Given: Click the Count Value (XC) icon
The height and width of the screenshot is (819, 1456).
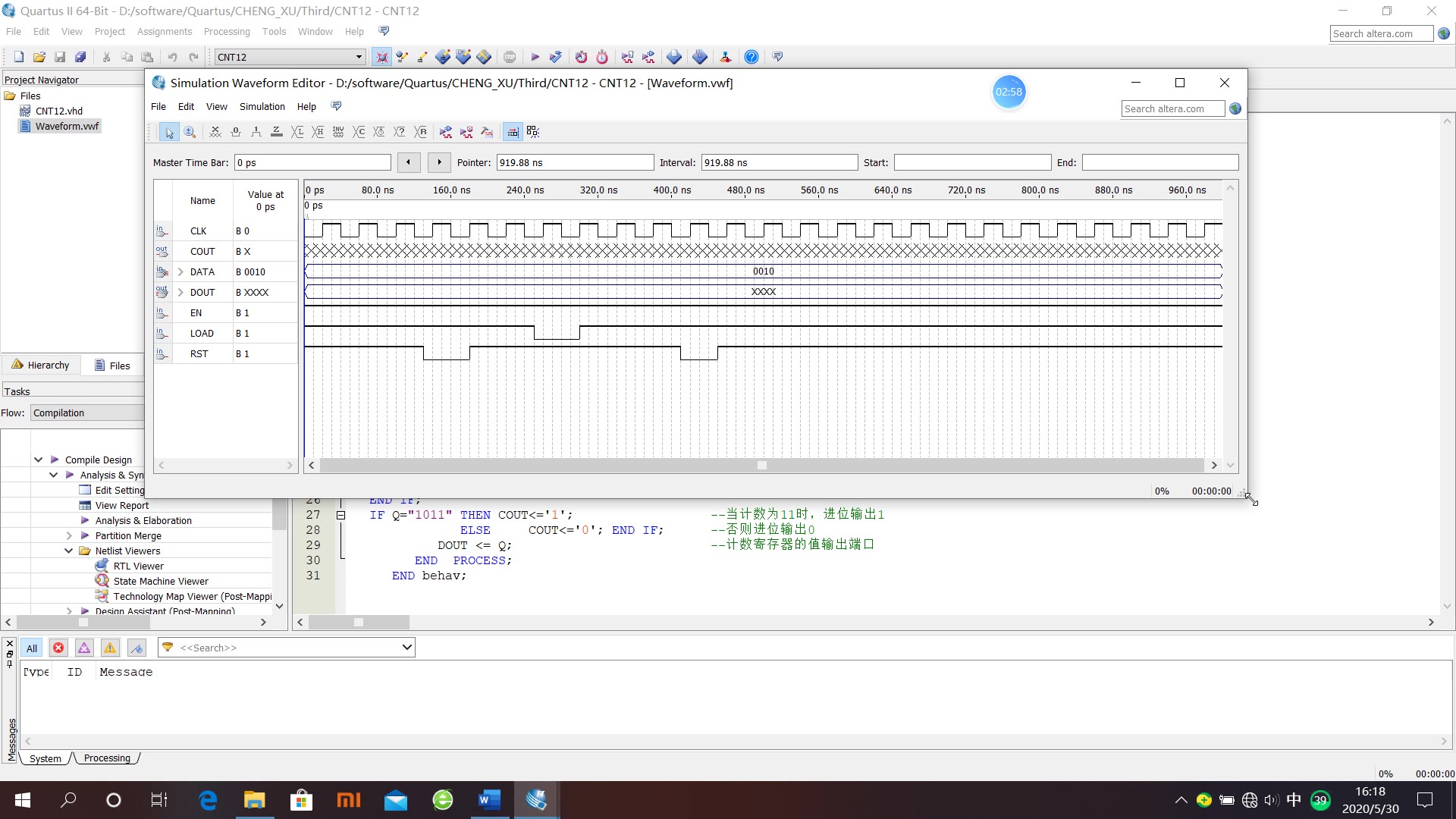Looking at the screenshot, I should tap(359, 132).
